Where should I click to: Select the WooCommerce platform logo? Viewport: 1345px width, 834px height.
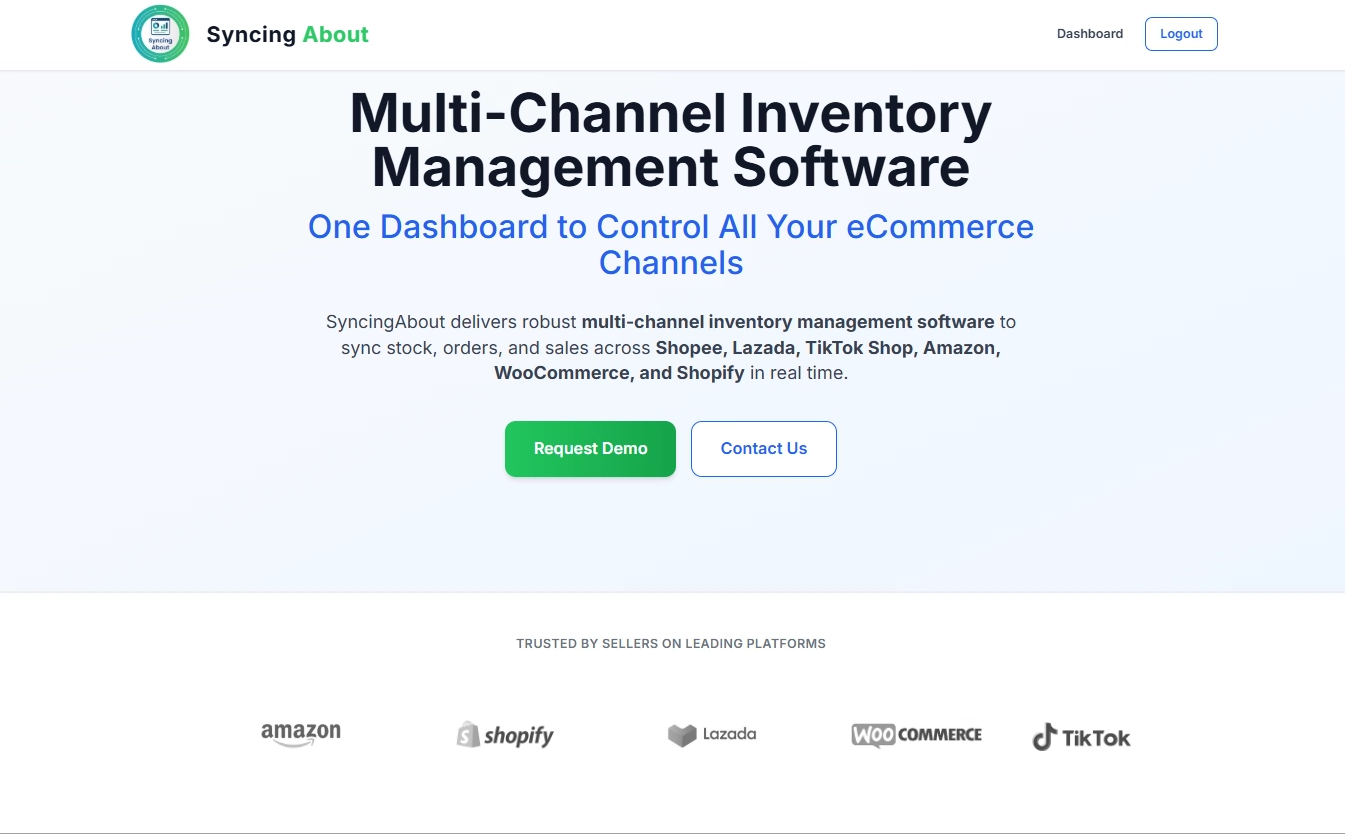tap(917, 736)
